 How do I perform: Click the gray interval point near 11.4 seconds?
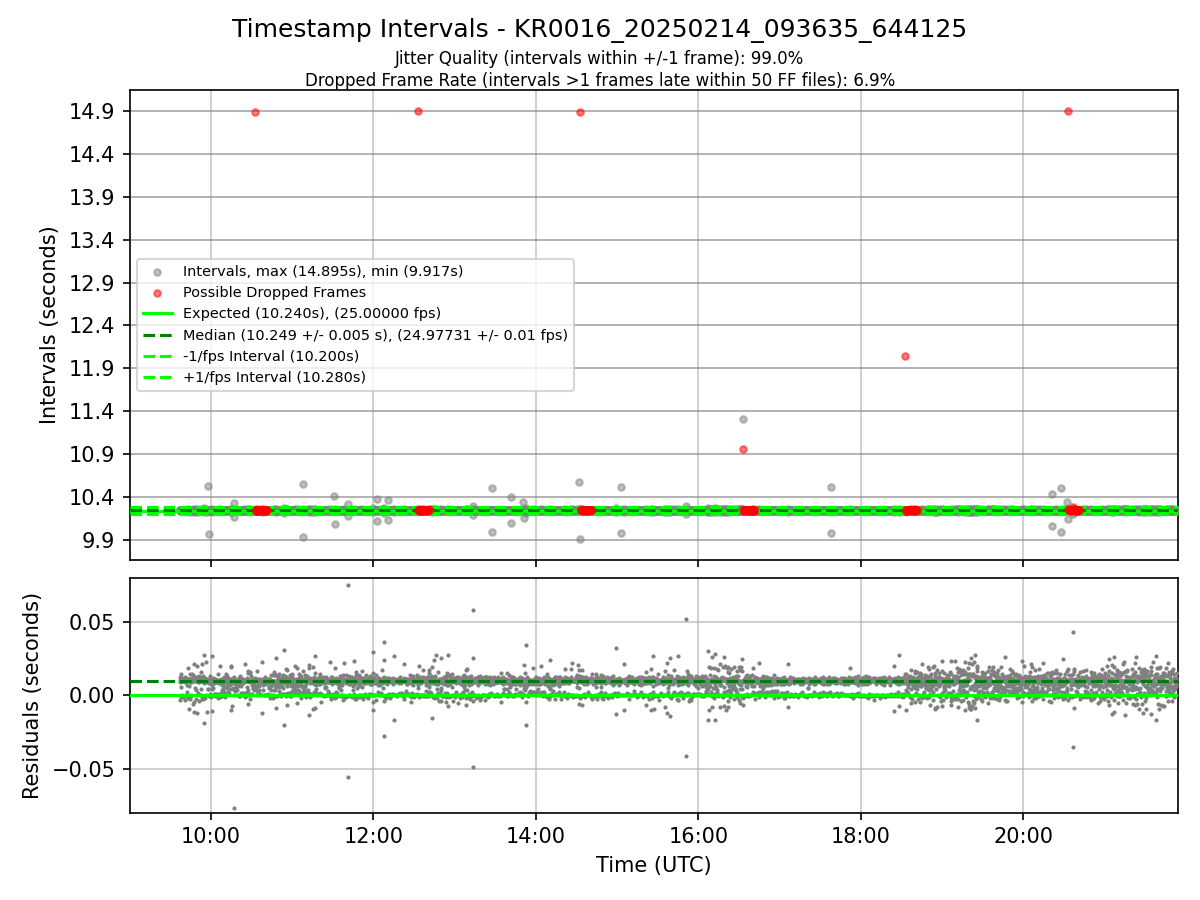743,419
